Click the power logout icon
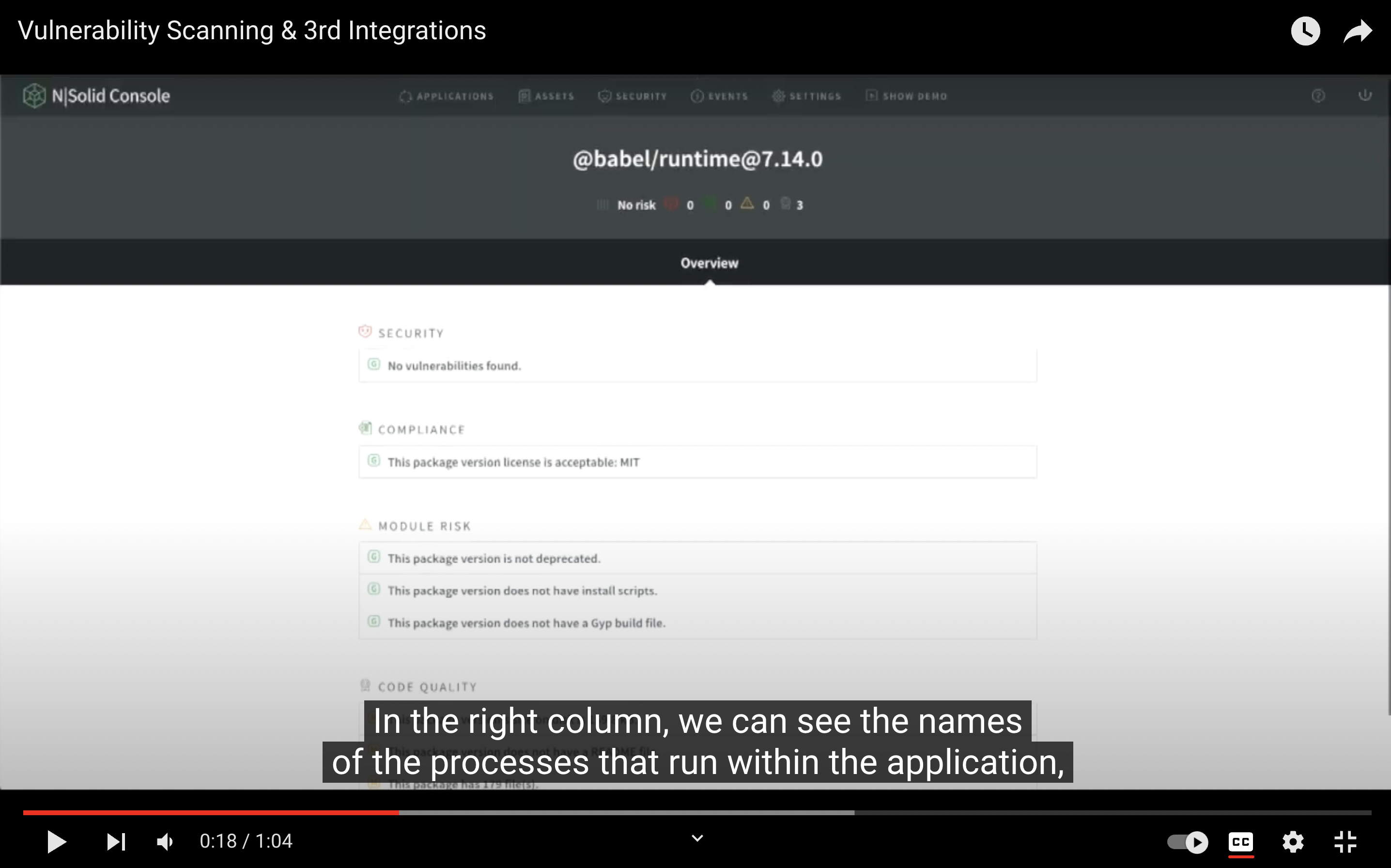This screenshot has height=868, width=1391. point(1364,95)
